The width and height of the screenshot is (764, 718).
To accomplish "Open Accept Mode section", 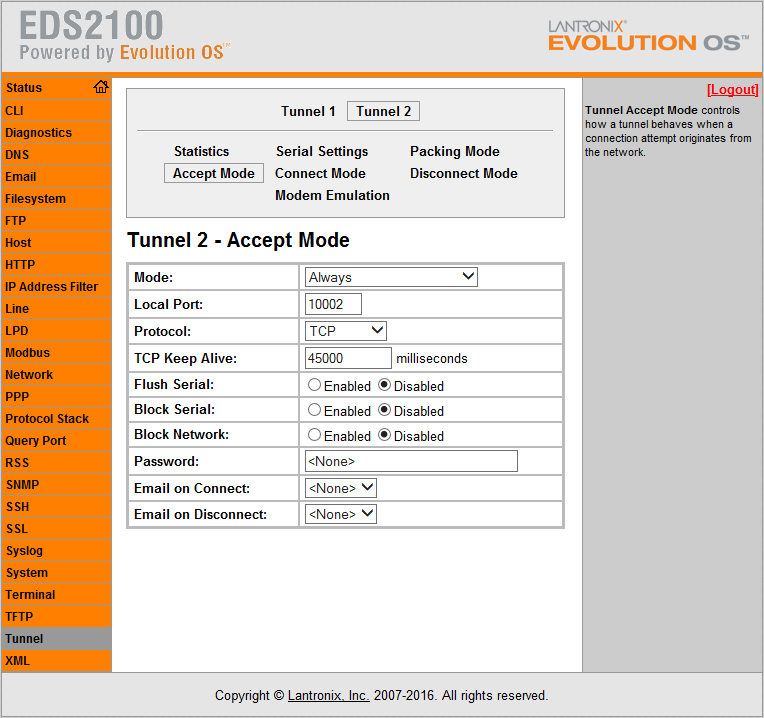I will (x=214, y=173).
